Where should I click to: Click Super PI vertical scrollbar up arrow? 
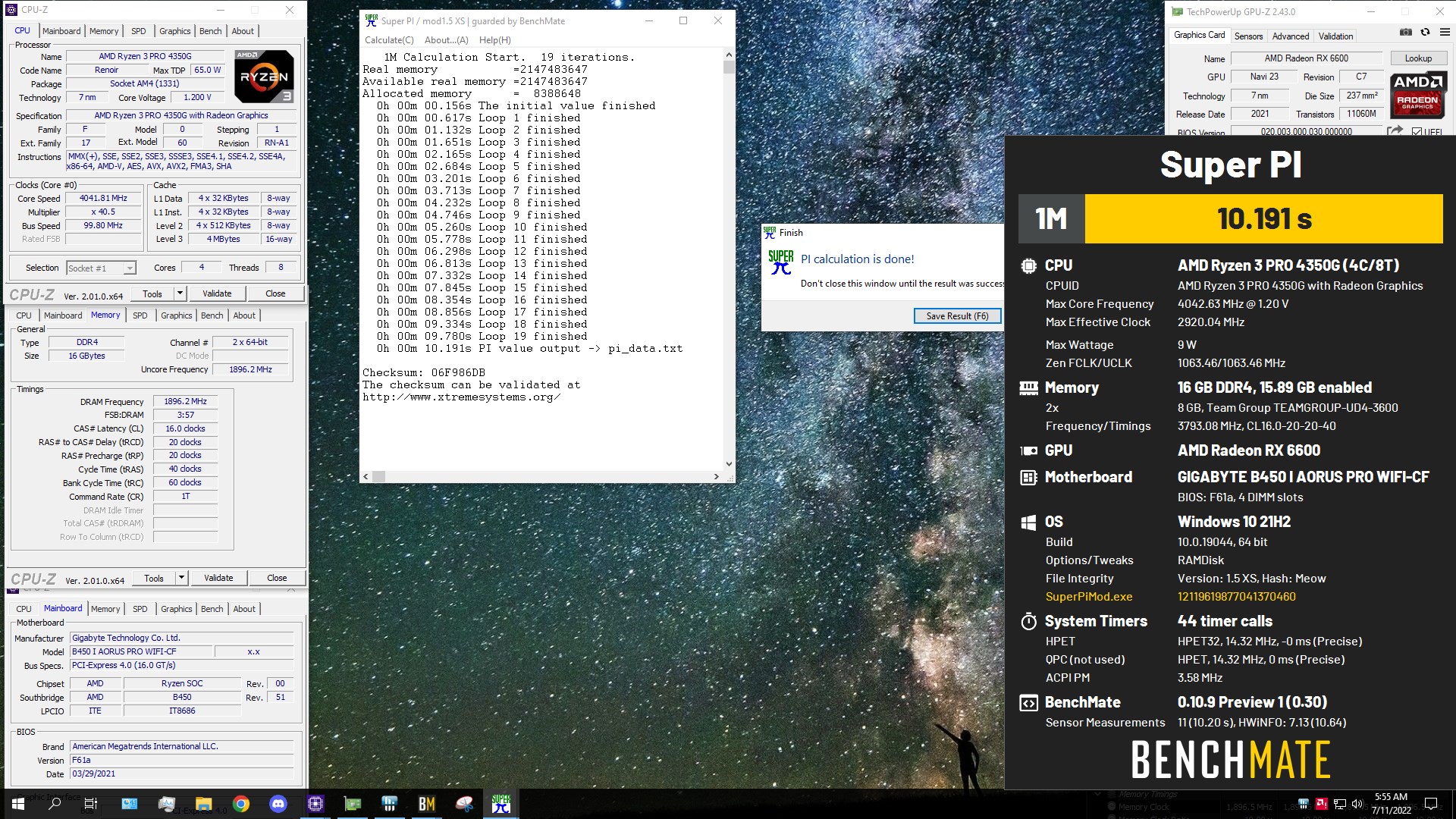(729, 55)
